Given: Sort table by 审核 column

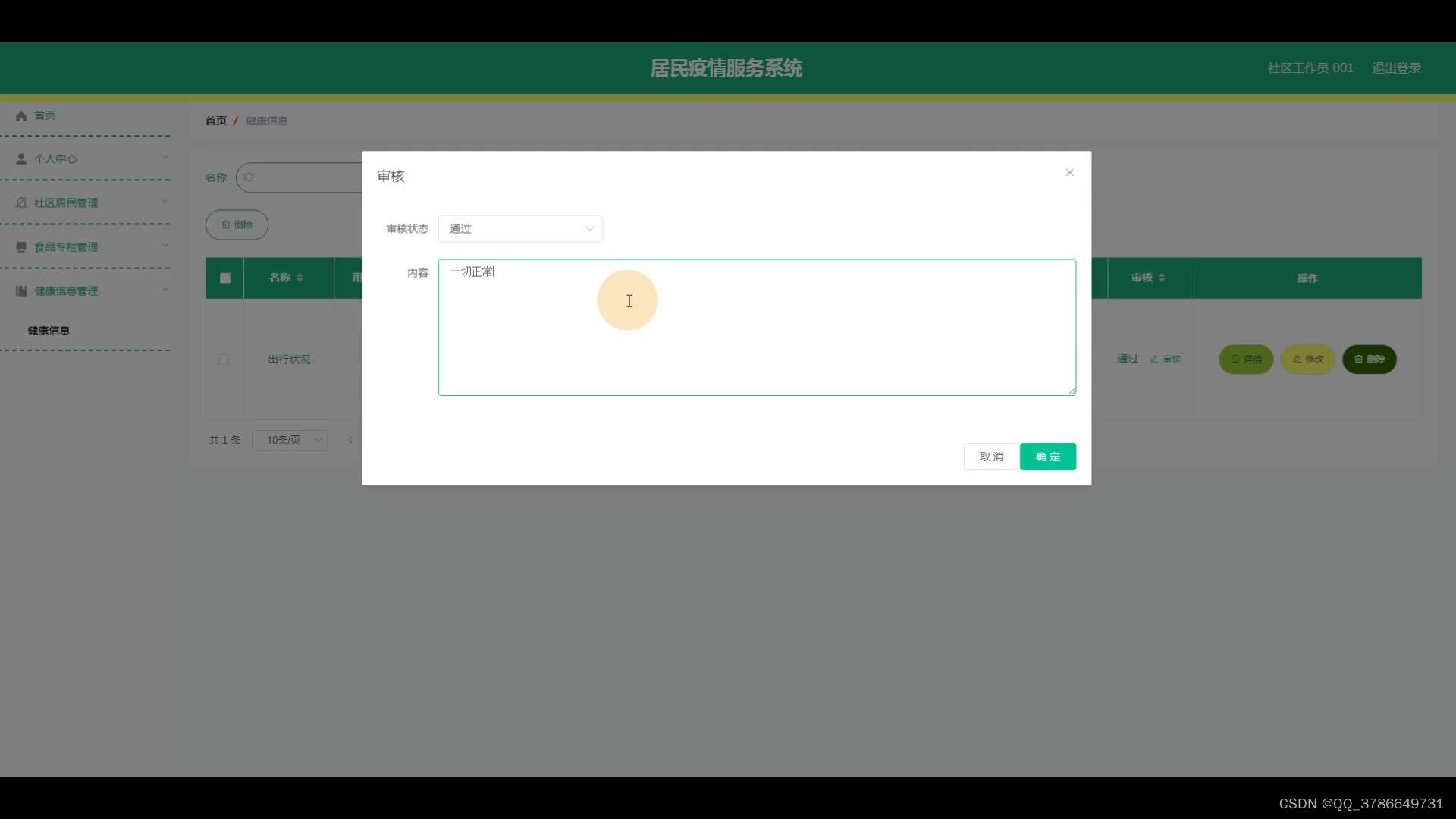Looking at the screenshot, I should point(1162,278).
